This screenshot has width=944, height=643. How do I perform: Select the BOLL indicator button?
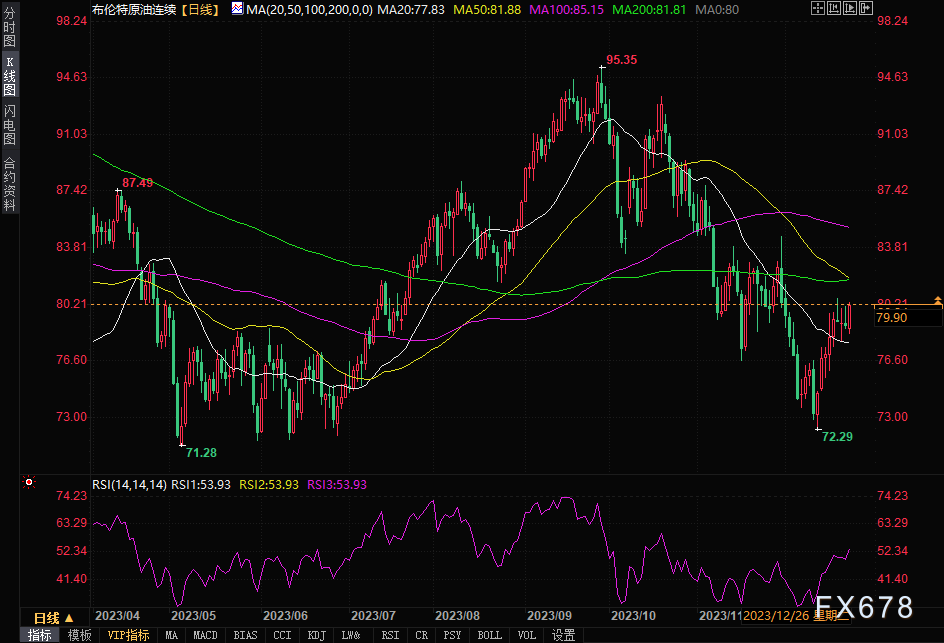click(x=489, y=635)
